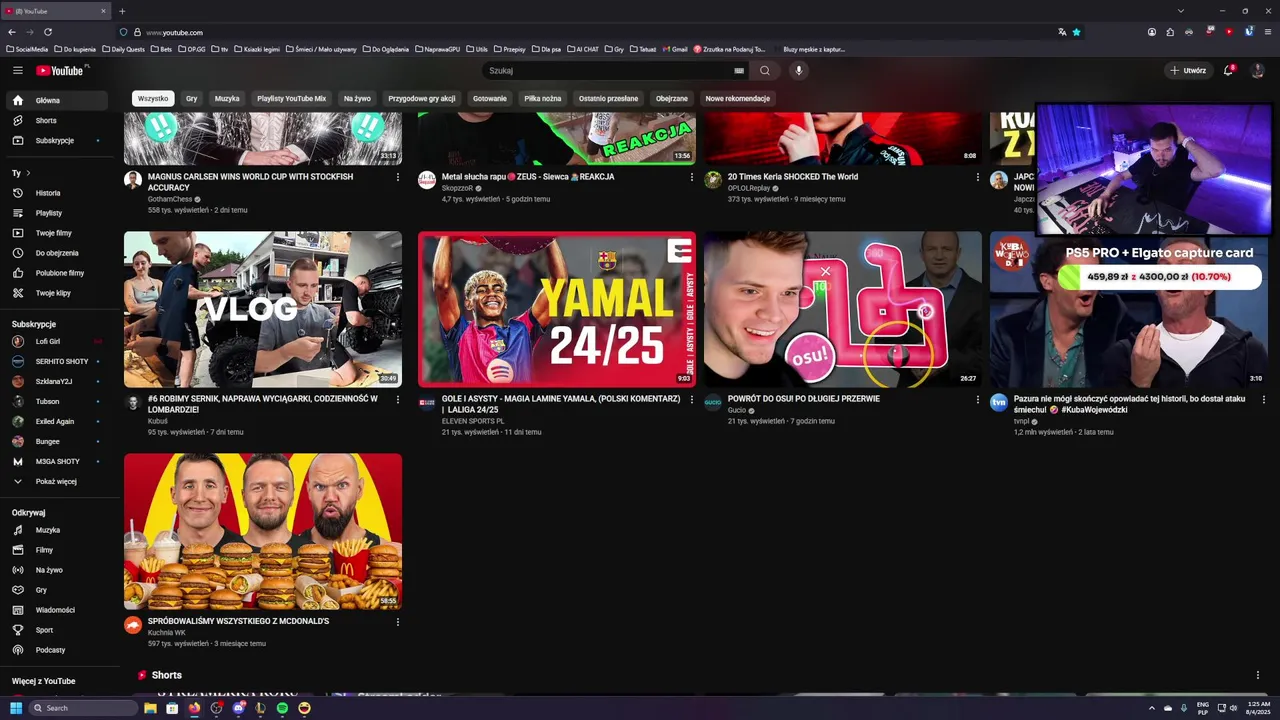This screenshot has width=1280, height=720.
Task: Explore Podcasty under Odkrywaj
Action: [56, 650]
